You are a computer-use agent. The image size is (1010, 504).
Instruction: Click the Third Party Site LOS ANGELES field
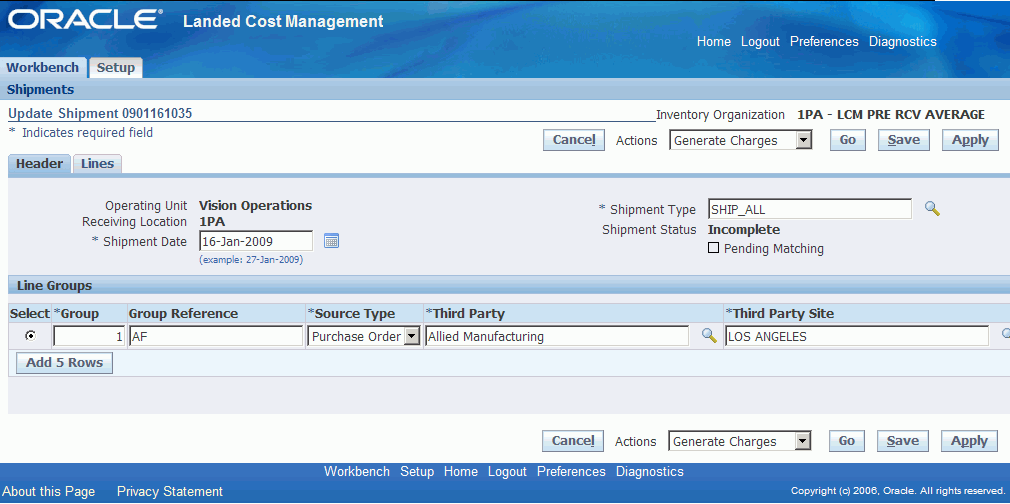(x=857, y=336)
